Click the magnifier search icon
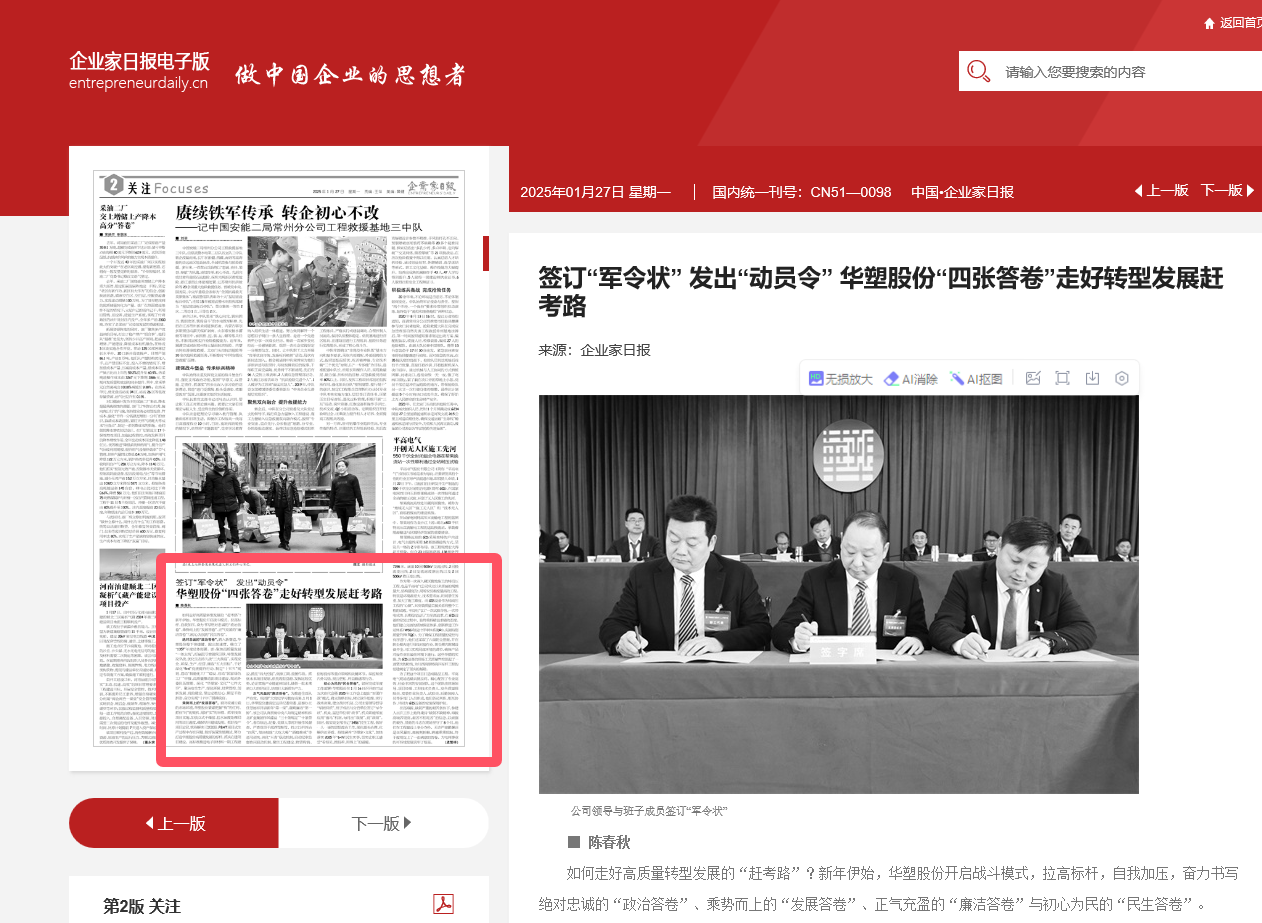The height and width of the screenshot is (923, 1262). pos(979,72)
